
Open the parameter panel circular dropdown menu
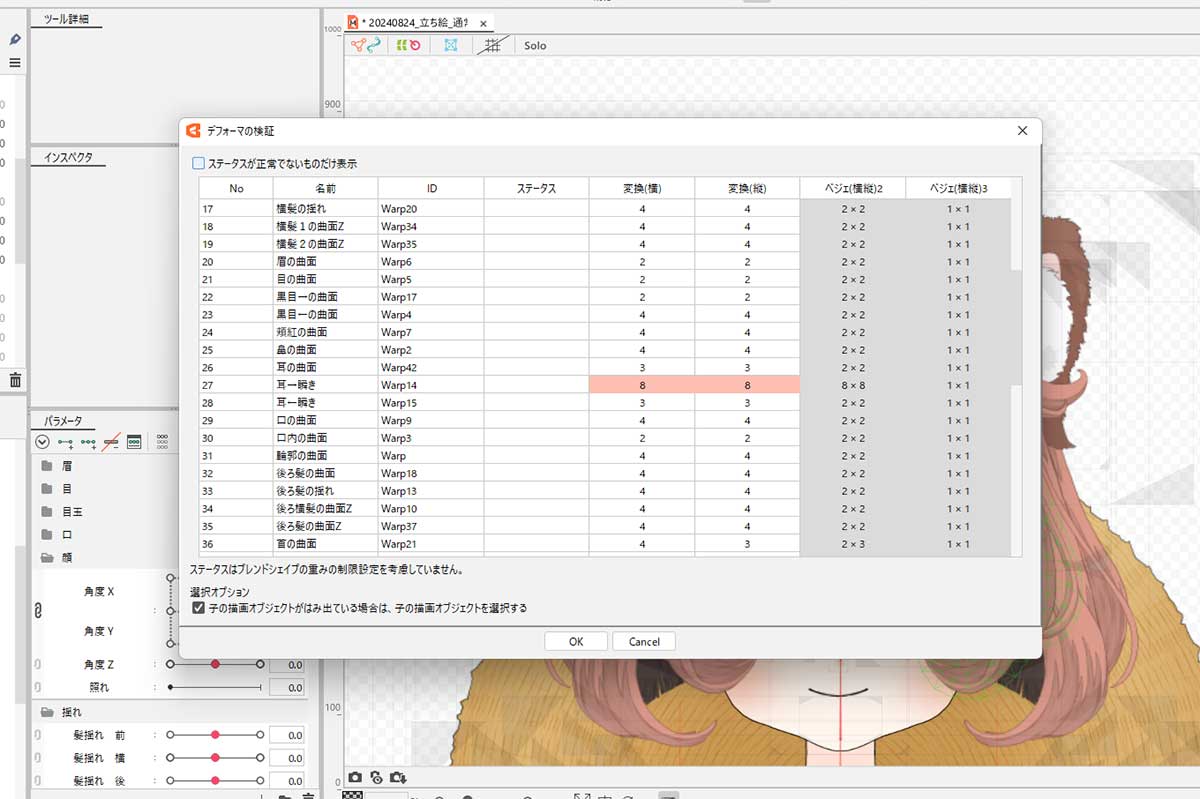tap(42, 441)
